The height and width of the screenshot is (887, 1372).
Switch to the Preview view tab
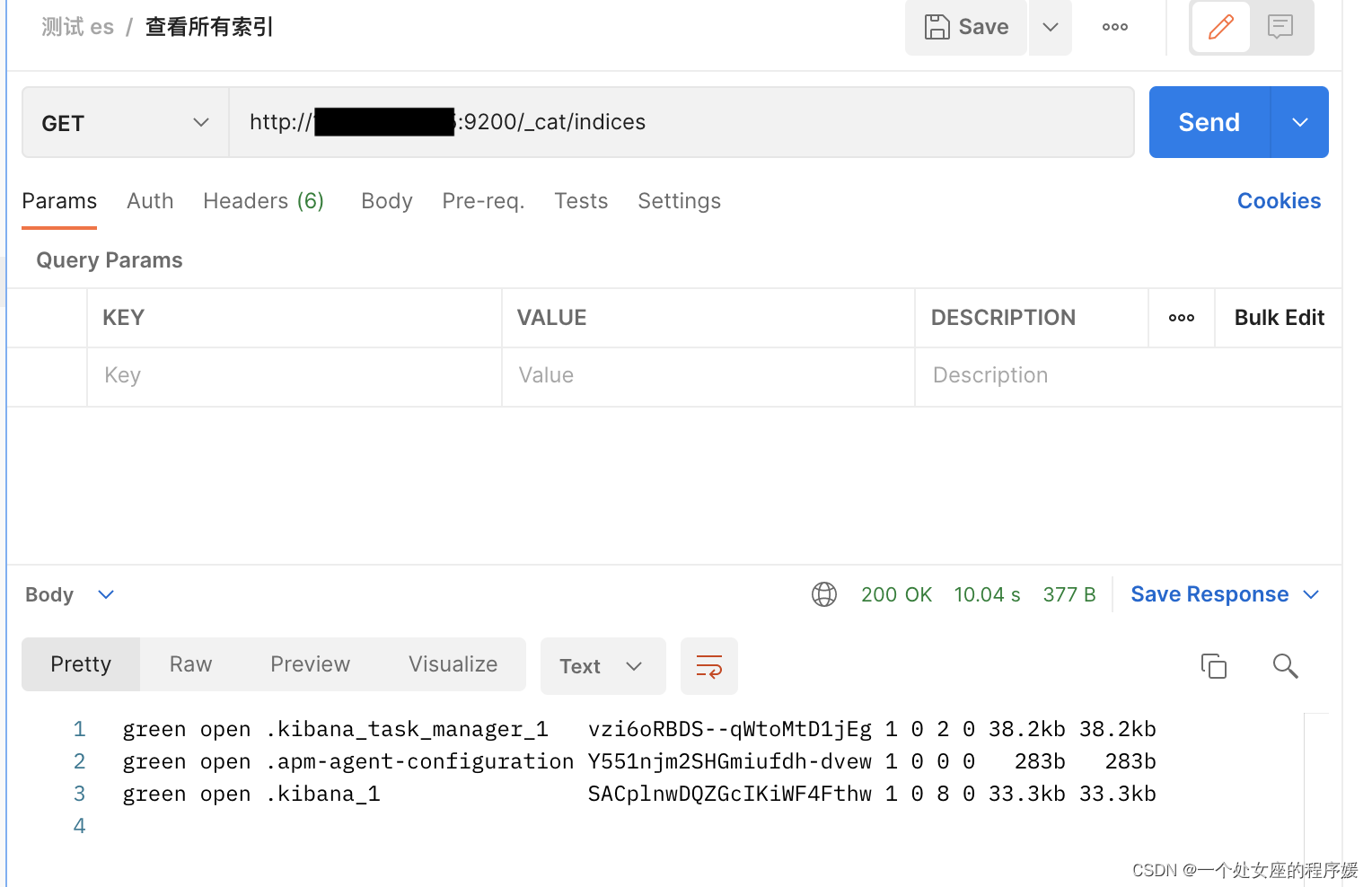click(x=311, y=664)
